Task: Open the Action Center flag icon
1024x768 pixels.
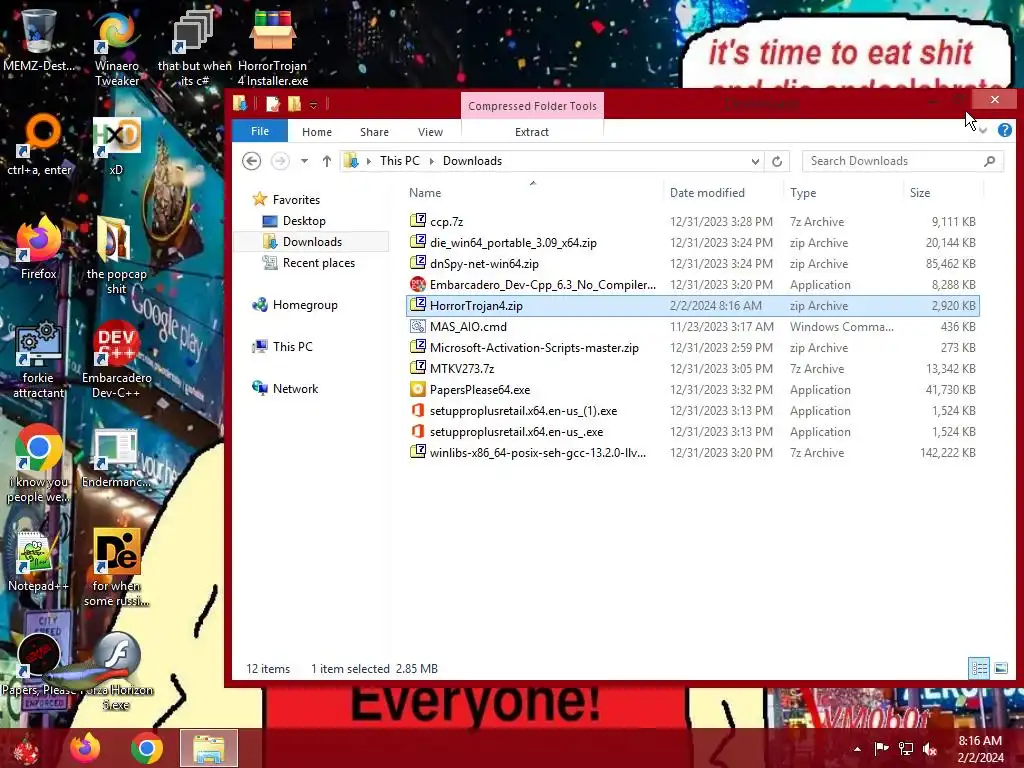Action: click(882, 749)
